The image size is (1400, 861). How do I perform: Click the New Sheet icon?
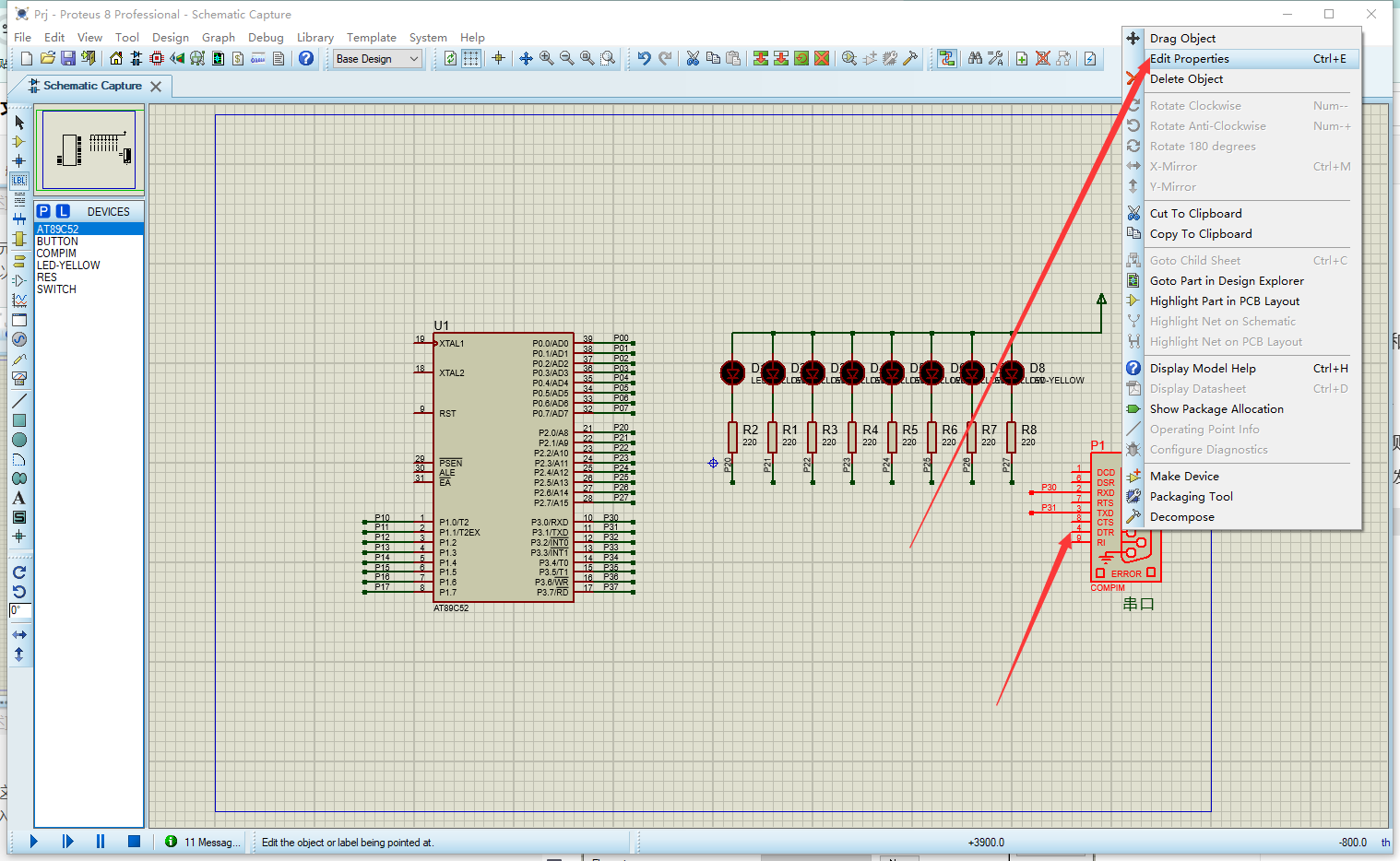1022,58
